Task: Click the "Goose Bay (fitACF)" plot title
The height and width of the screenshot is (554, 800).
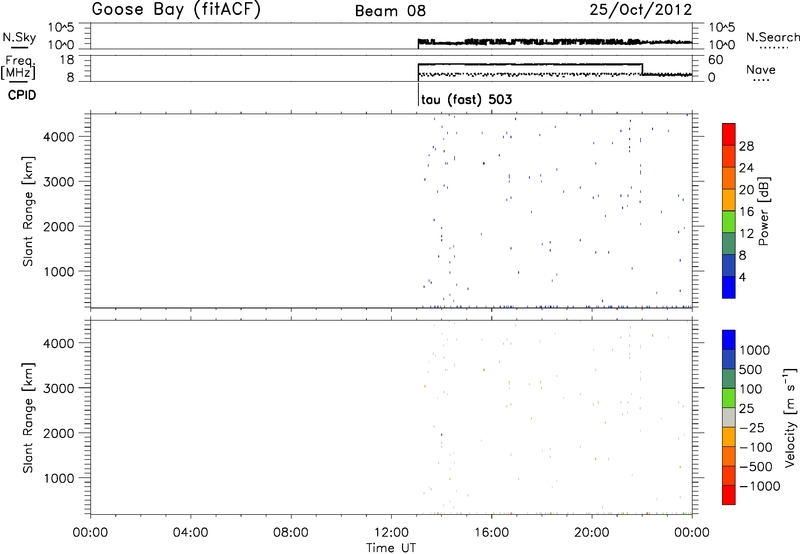Action: 176,10
